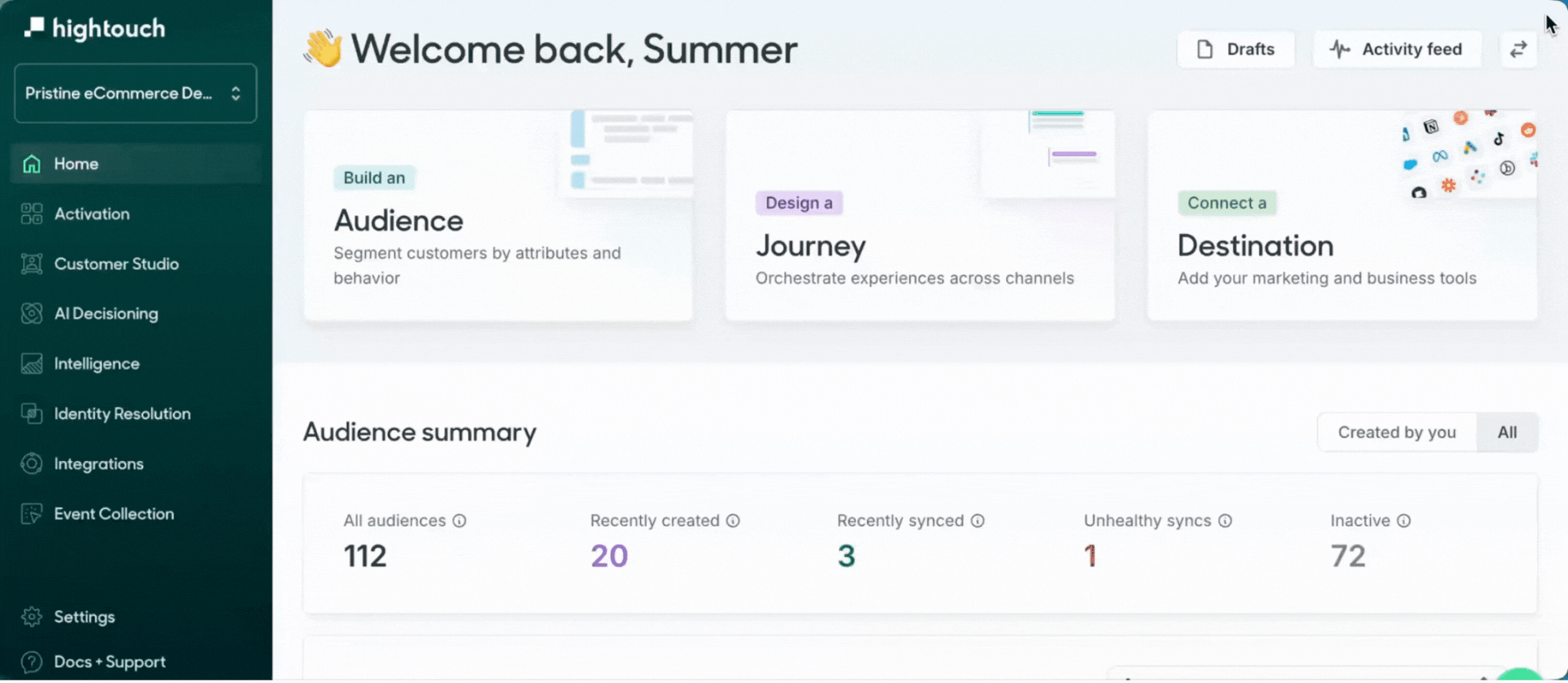This screenshot has width=1568, height=683.
Task: Select the Customer Studio icon
Action: pyautogui.click(x=32, y=264)
